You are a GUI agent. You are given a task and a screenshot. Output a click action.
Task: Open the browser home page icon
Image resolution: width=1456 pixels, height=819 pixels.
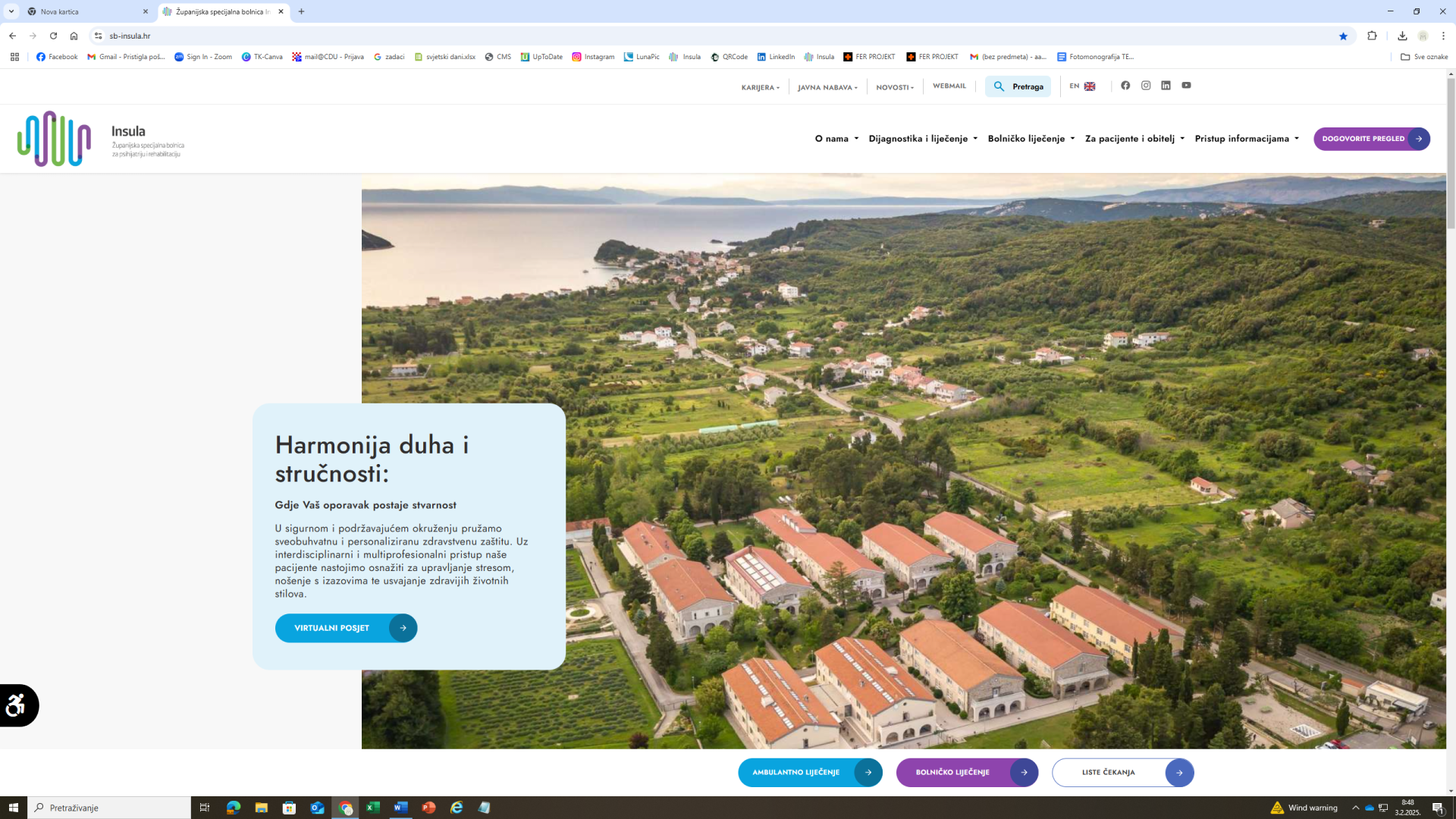(x=74, y=36)
